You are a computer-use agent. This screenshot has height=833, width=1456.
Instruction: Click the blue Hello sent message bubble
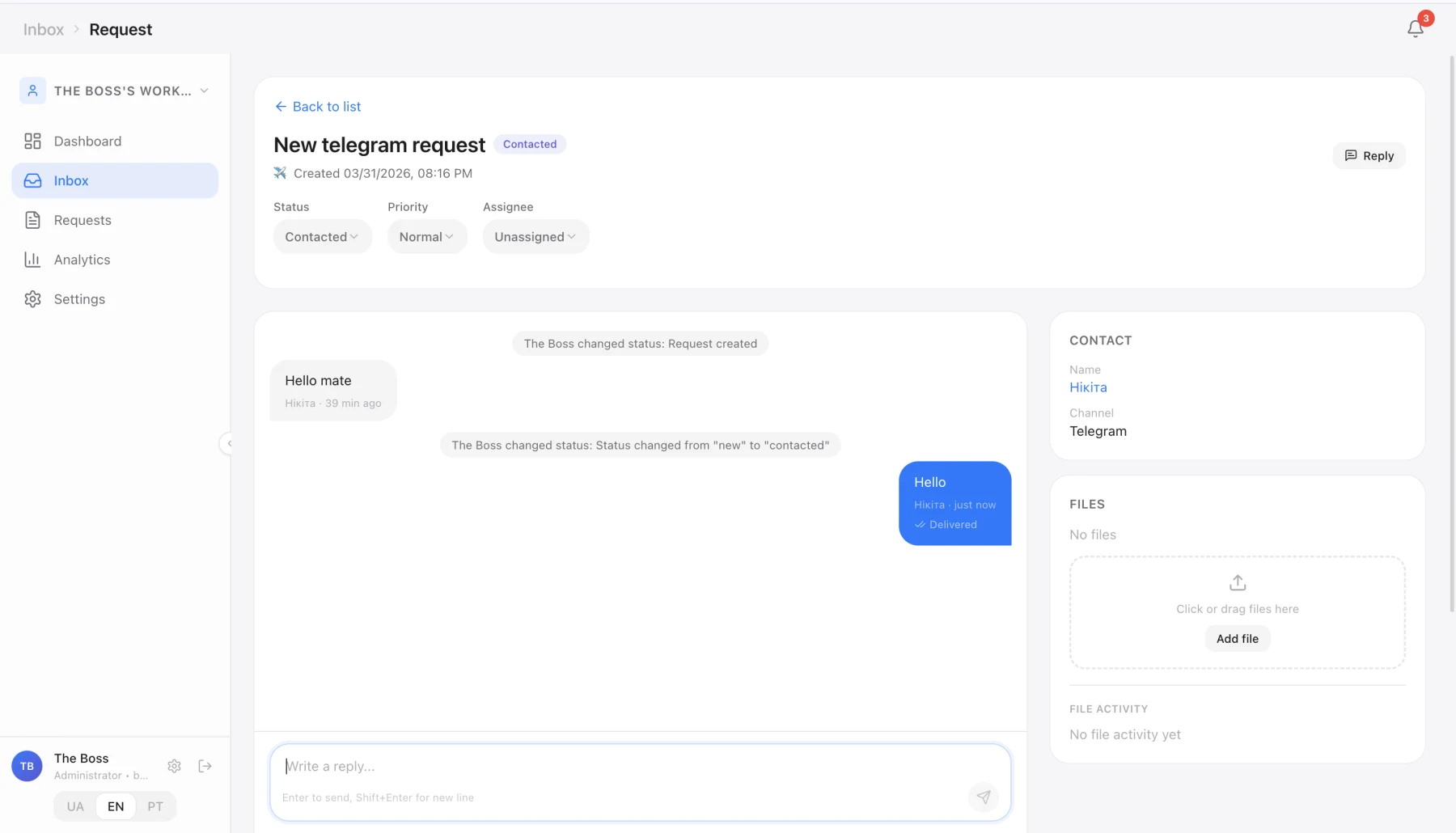pyautogui.click(x=955, y=503)
